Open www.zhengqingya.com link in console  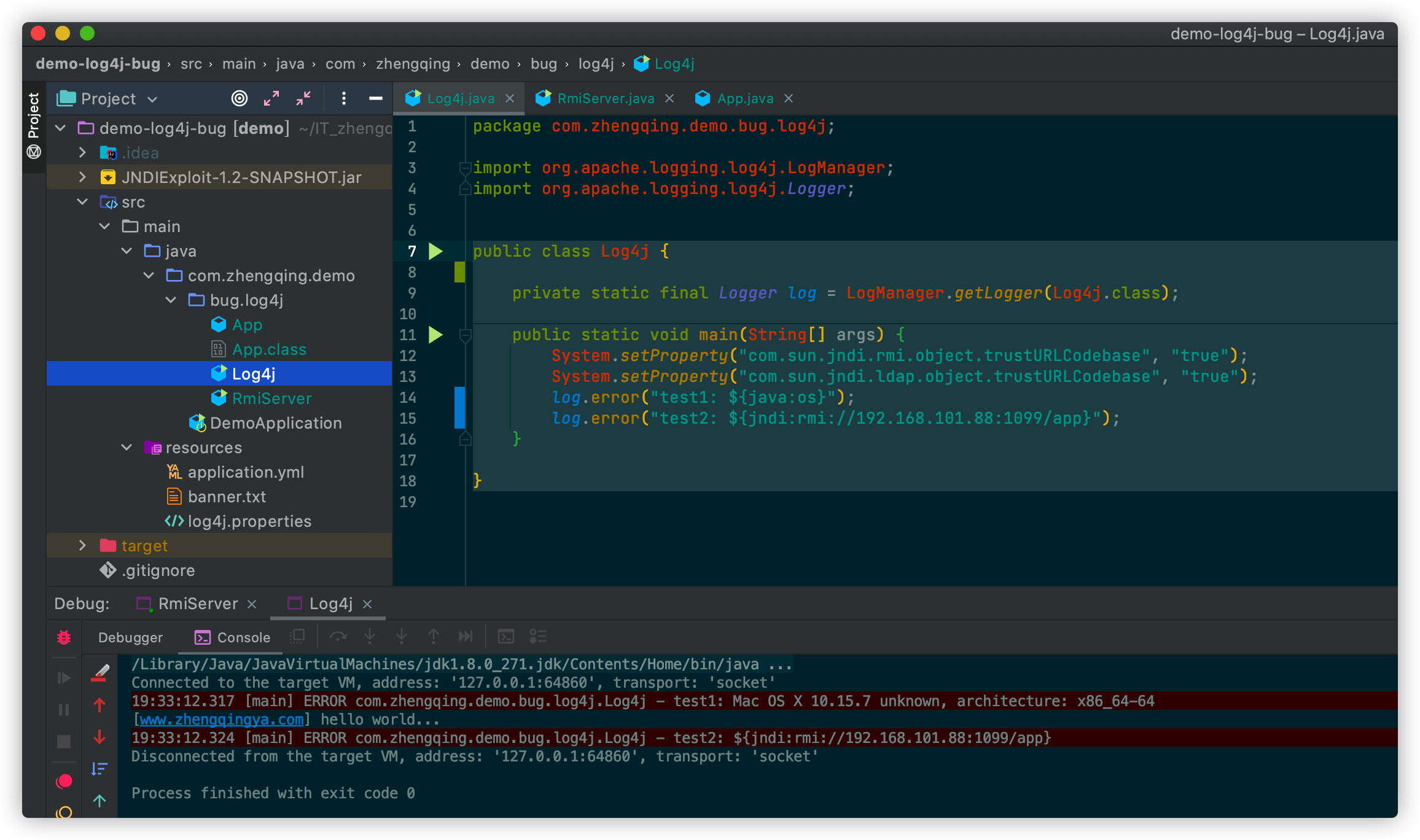221,720
